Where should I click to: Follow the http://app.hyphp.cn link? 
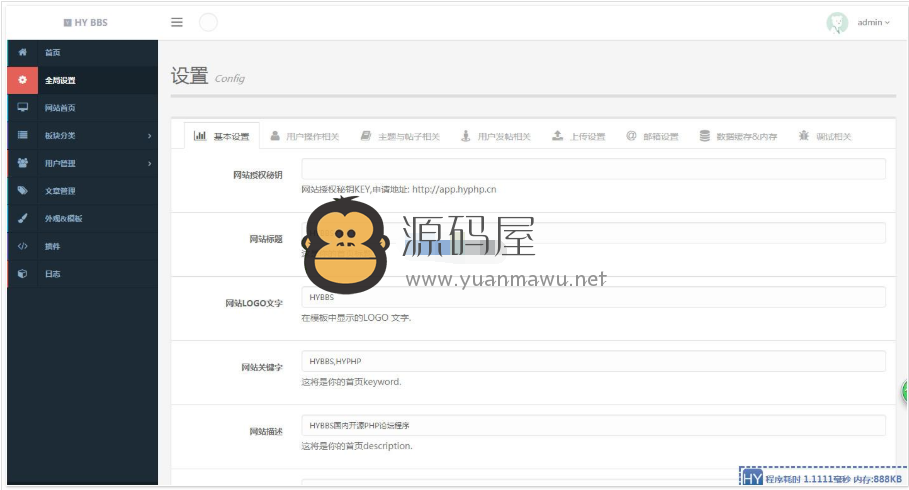(454, 189)
